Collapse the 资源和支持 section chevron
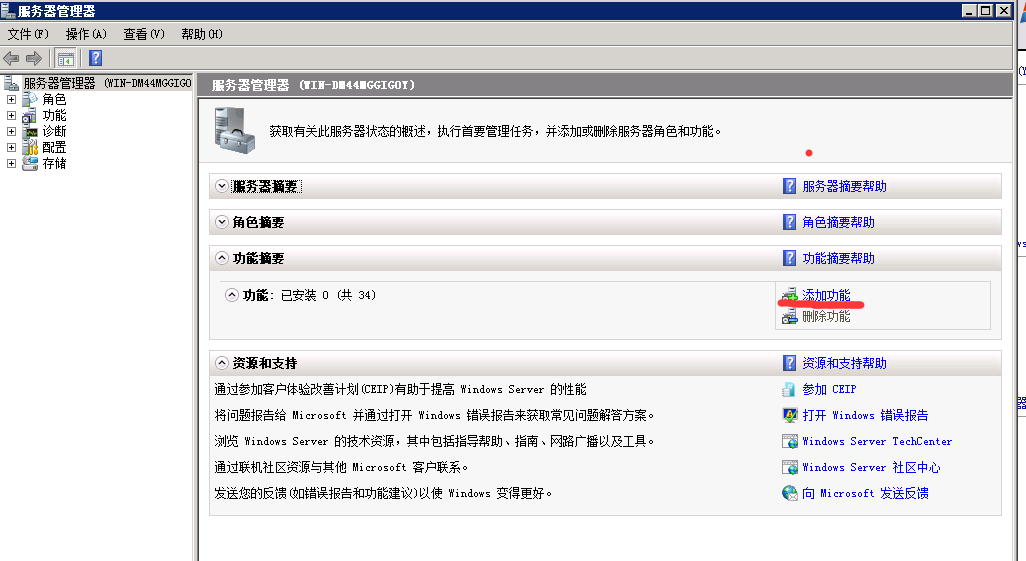 click(x=222, y=363)
